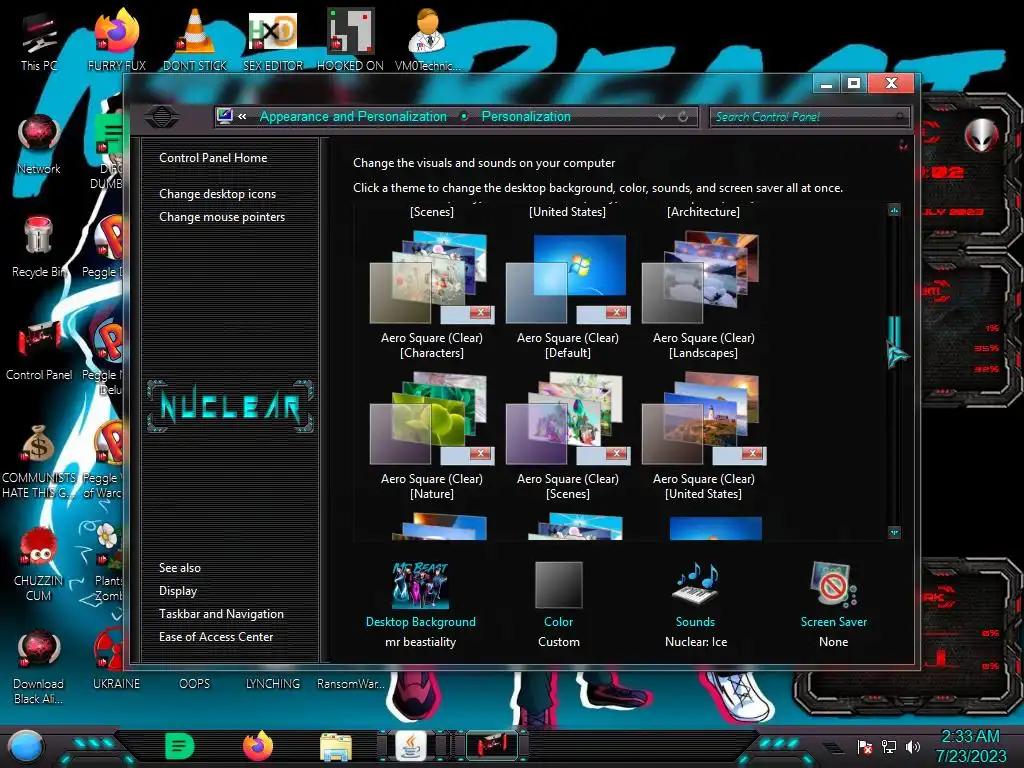Click the alien head gadget icon
Screen dimensions: 1024x768
(x=980, y=136)
